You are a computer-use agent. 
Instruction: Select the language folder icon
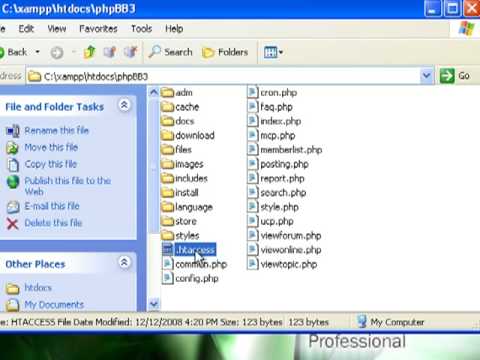pos(168,207)
